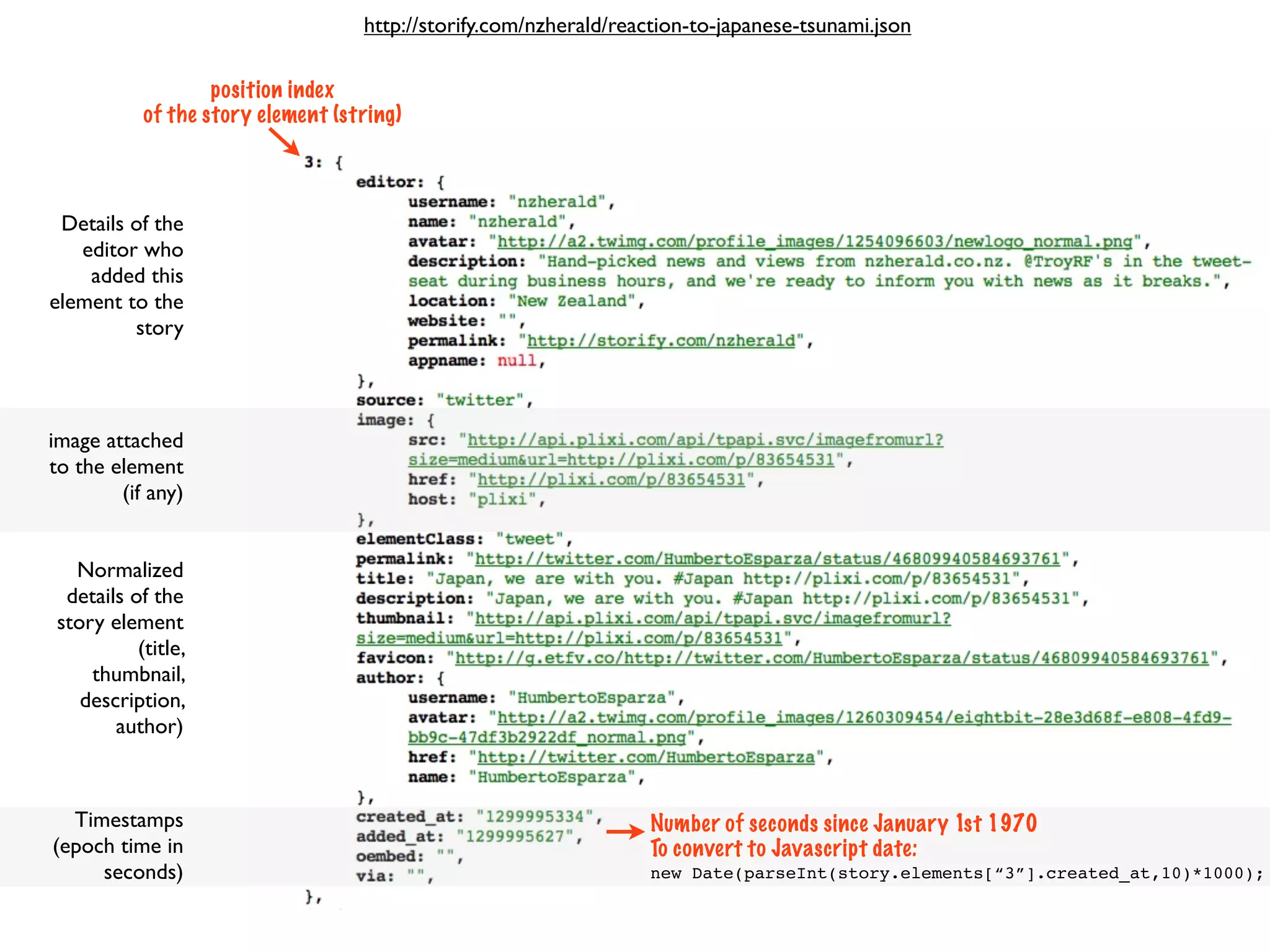Image resolution: width=1270 pixels, height=952 pixels.
Task: Open the image src api.plixi.com imagefromurl link
Action: click(x=676, y=449)
